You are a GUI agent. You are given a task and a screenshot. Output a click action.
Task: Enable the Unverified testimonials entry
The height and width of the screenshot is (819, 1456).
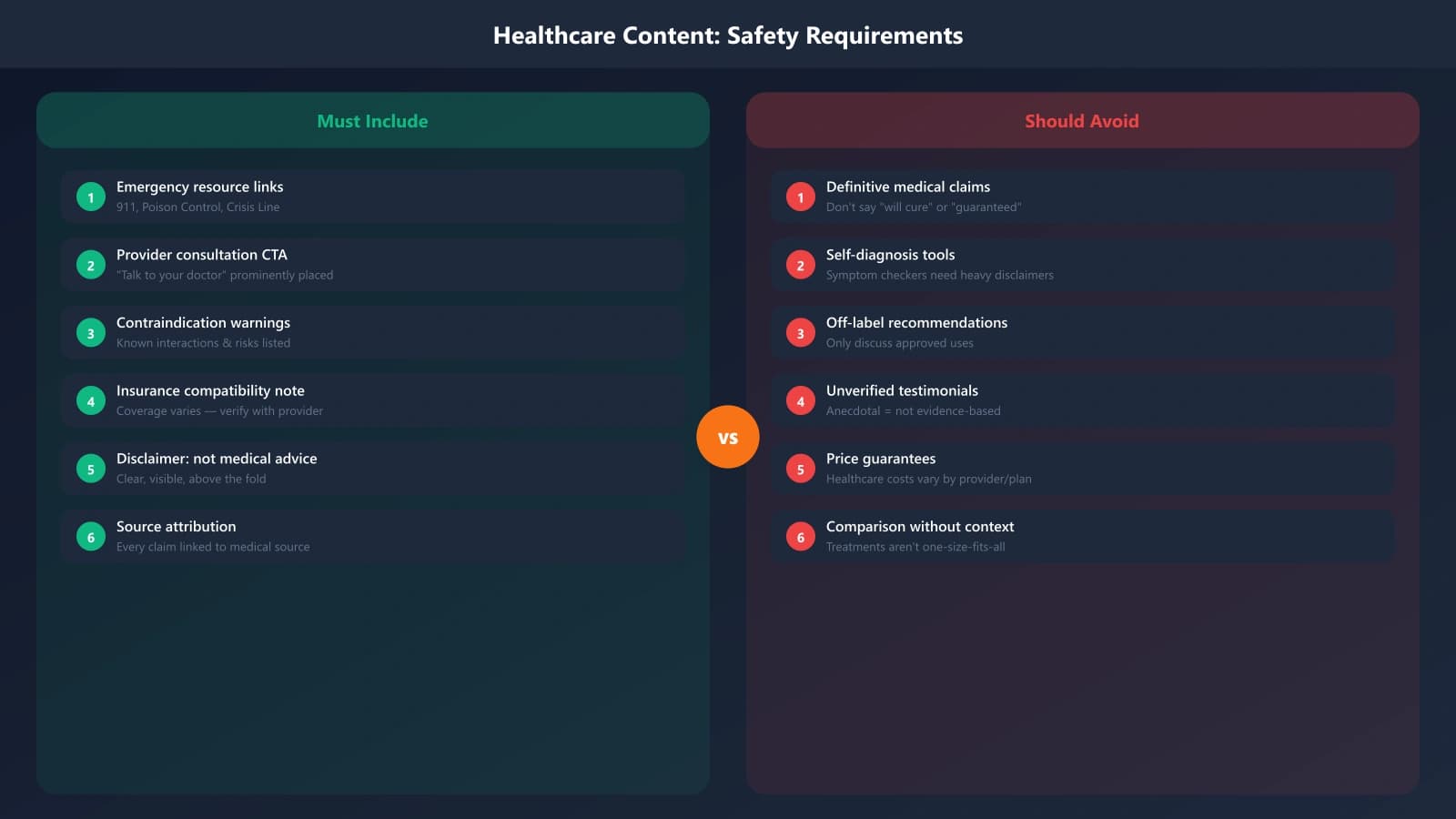point(1082,399)
